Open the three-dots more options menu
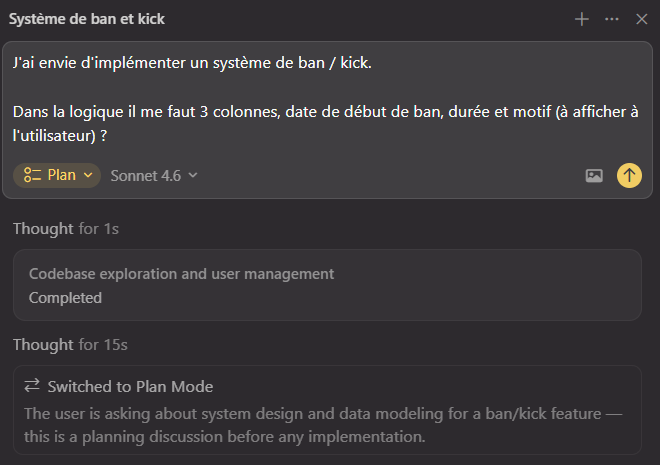This screenshot has width=660, height=465. click(x=612, y=19)
